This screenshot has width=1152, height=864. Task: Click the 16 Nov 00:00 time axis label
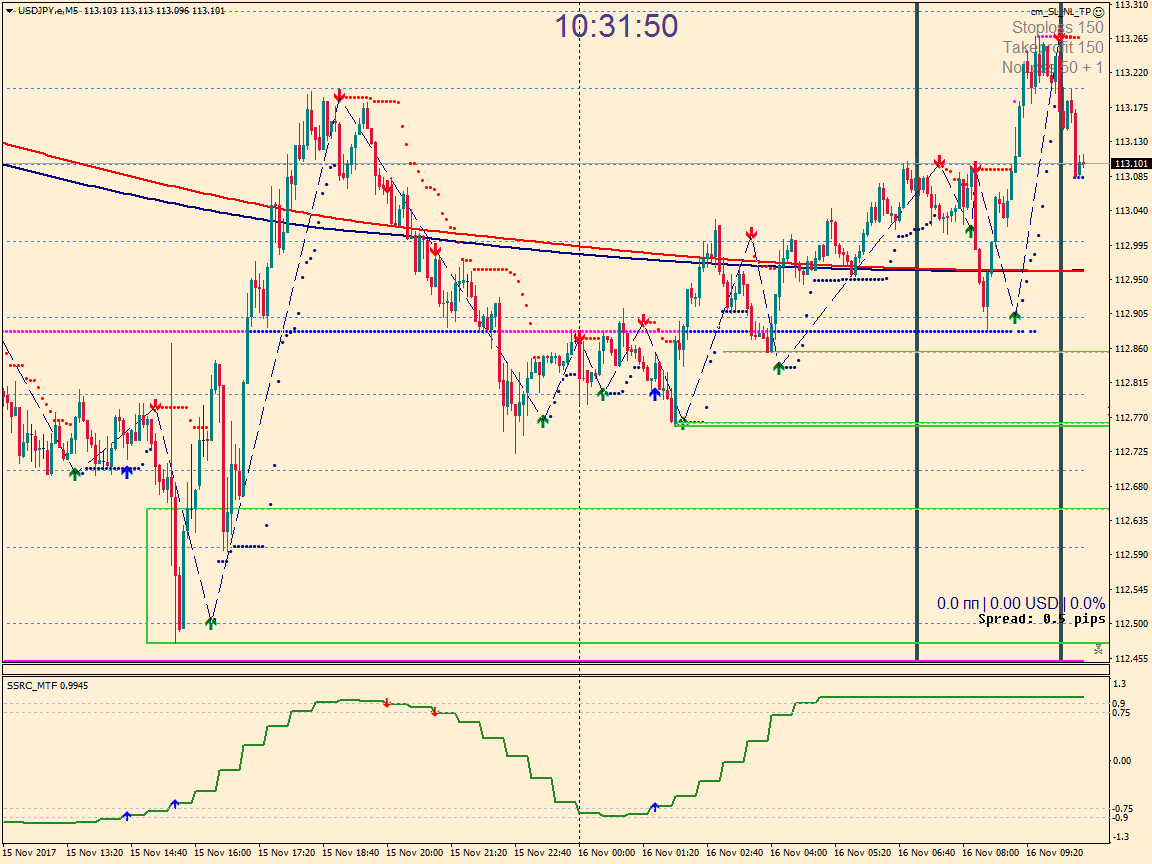606,853
